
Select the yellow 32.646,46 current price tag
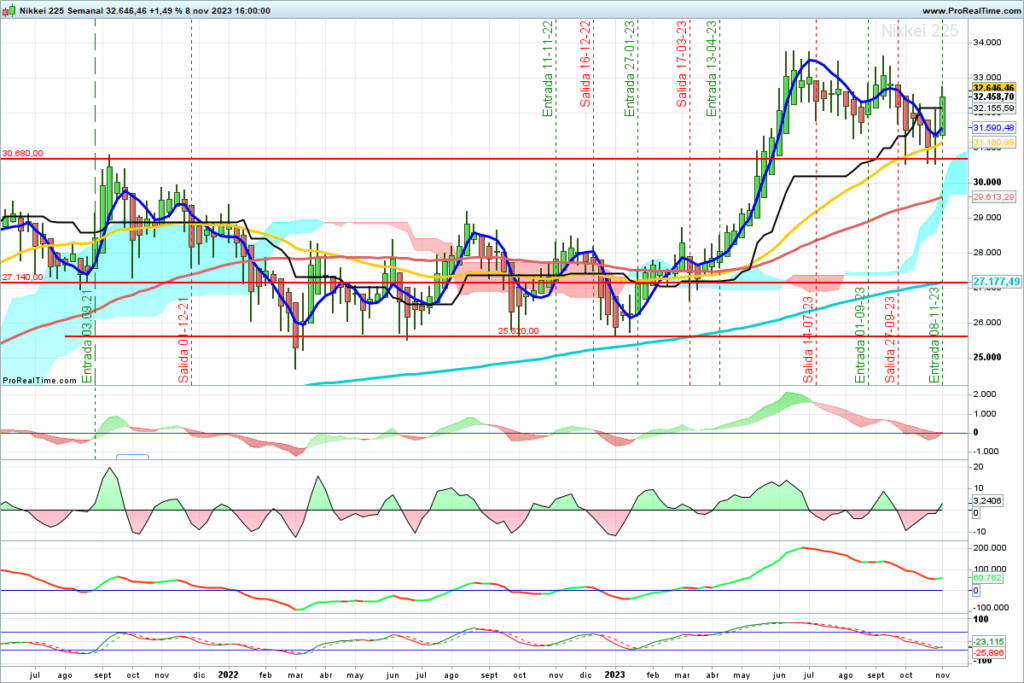point(993,87)
